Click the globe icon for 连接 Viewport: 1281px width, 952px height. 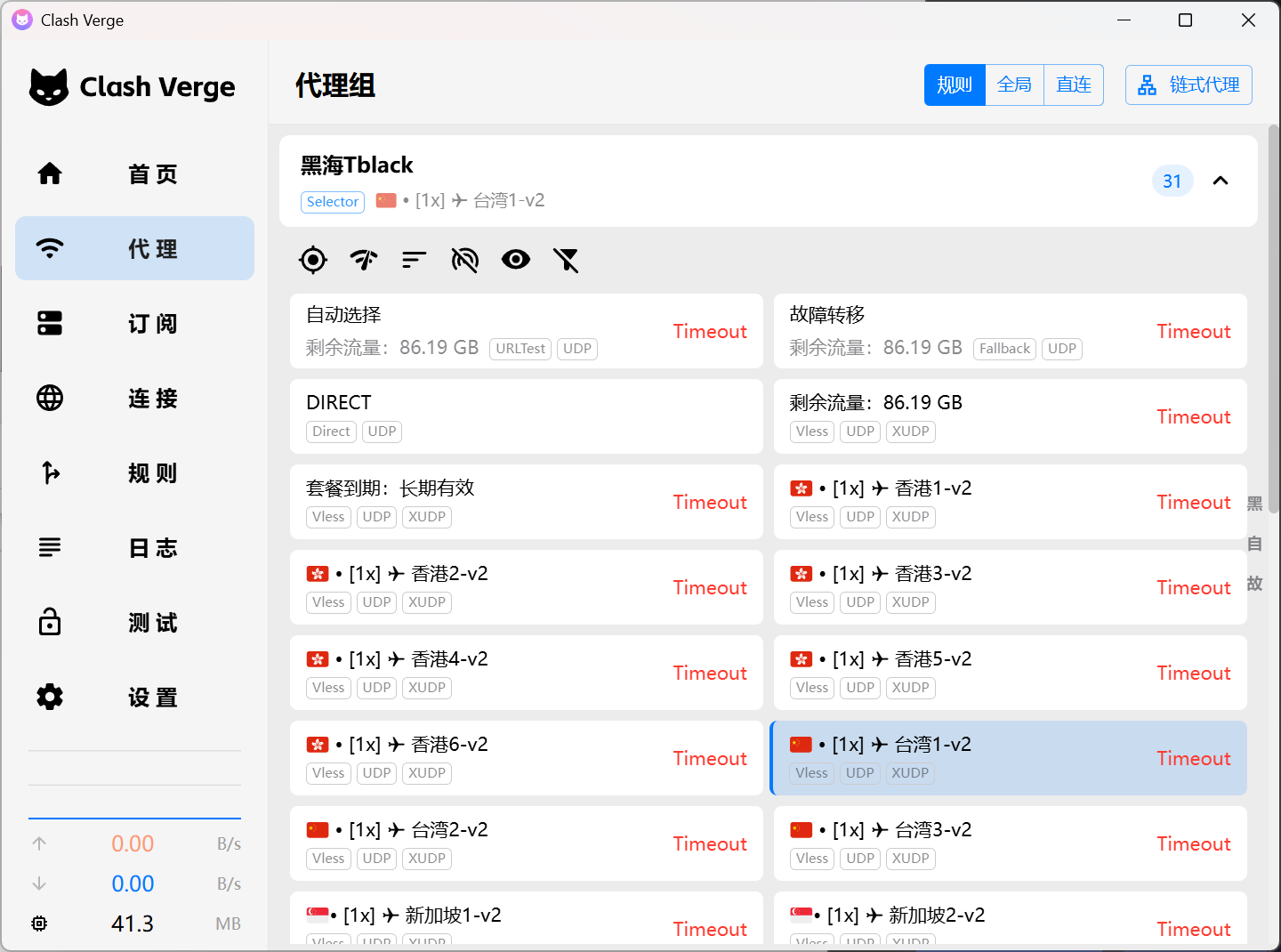click(50, 398)
